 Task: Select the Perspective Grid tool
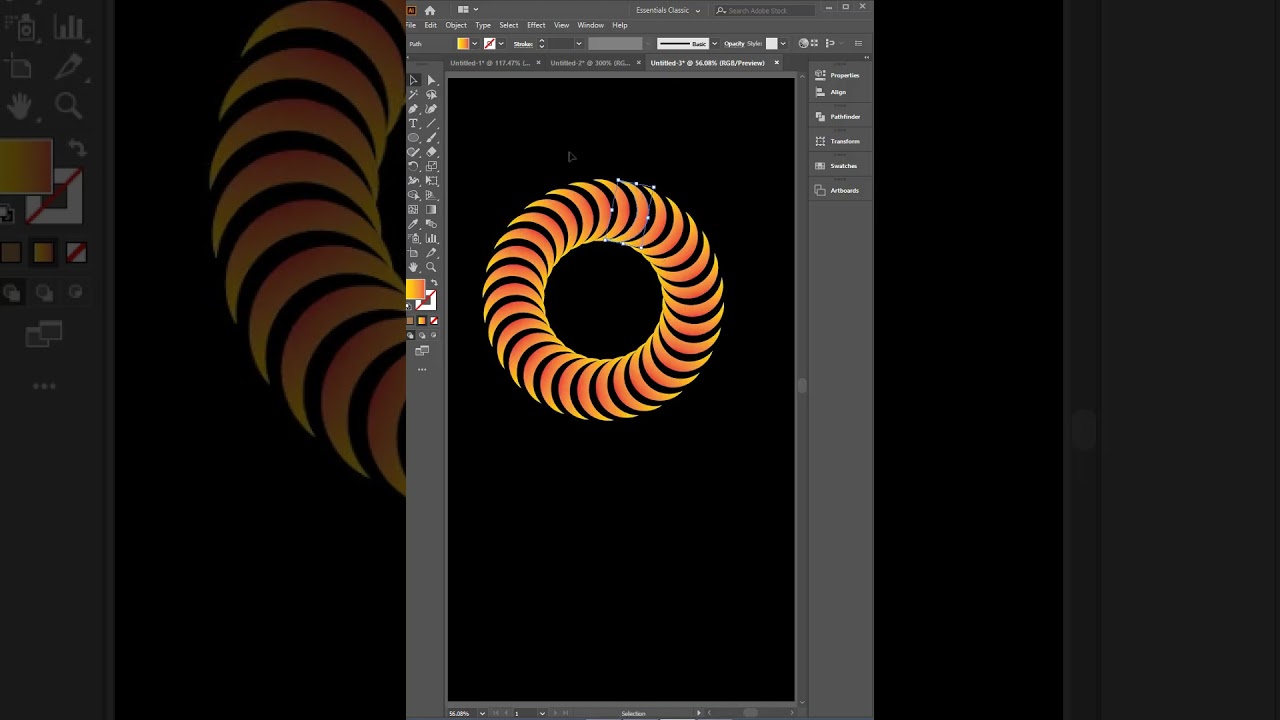[431, 195]
